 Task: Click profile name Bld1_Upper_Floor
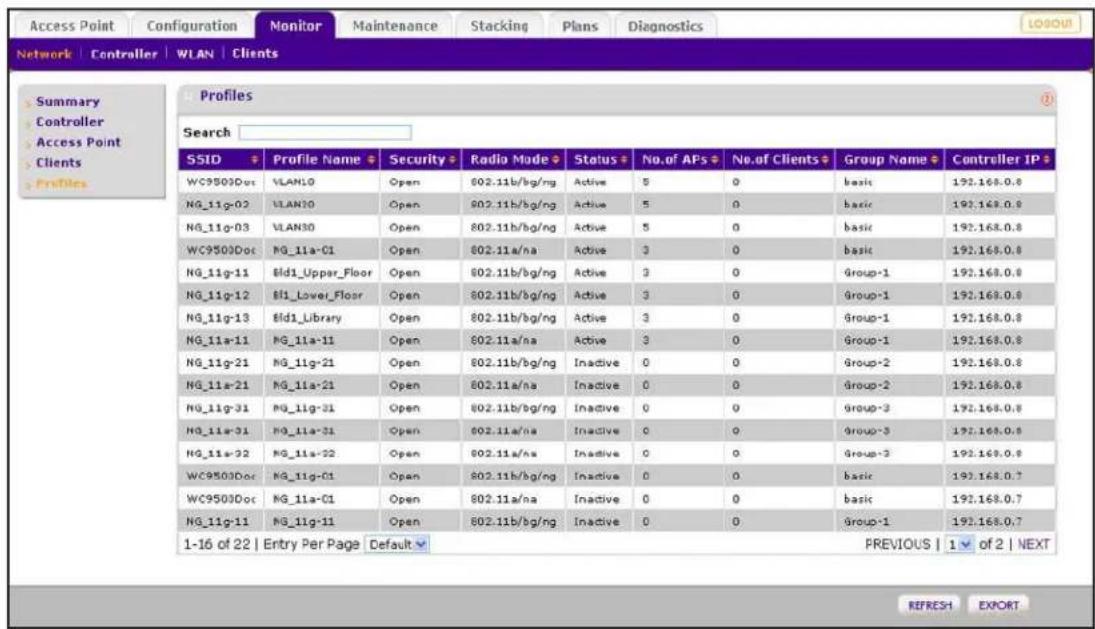click(322, 273)
